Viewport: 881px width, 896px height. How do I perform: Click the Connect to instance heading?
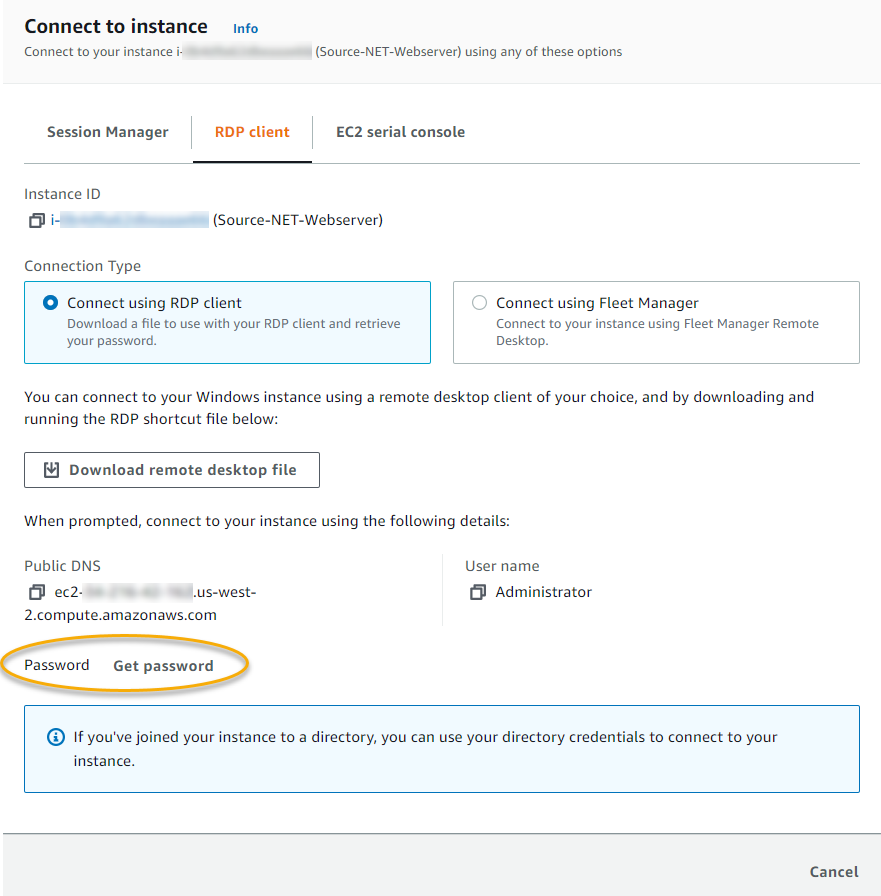116,27
